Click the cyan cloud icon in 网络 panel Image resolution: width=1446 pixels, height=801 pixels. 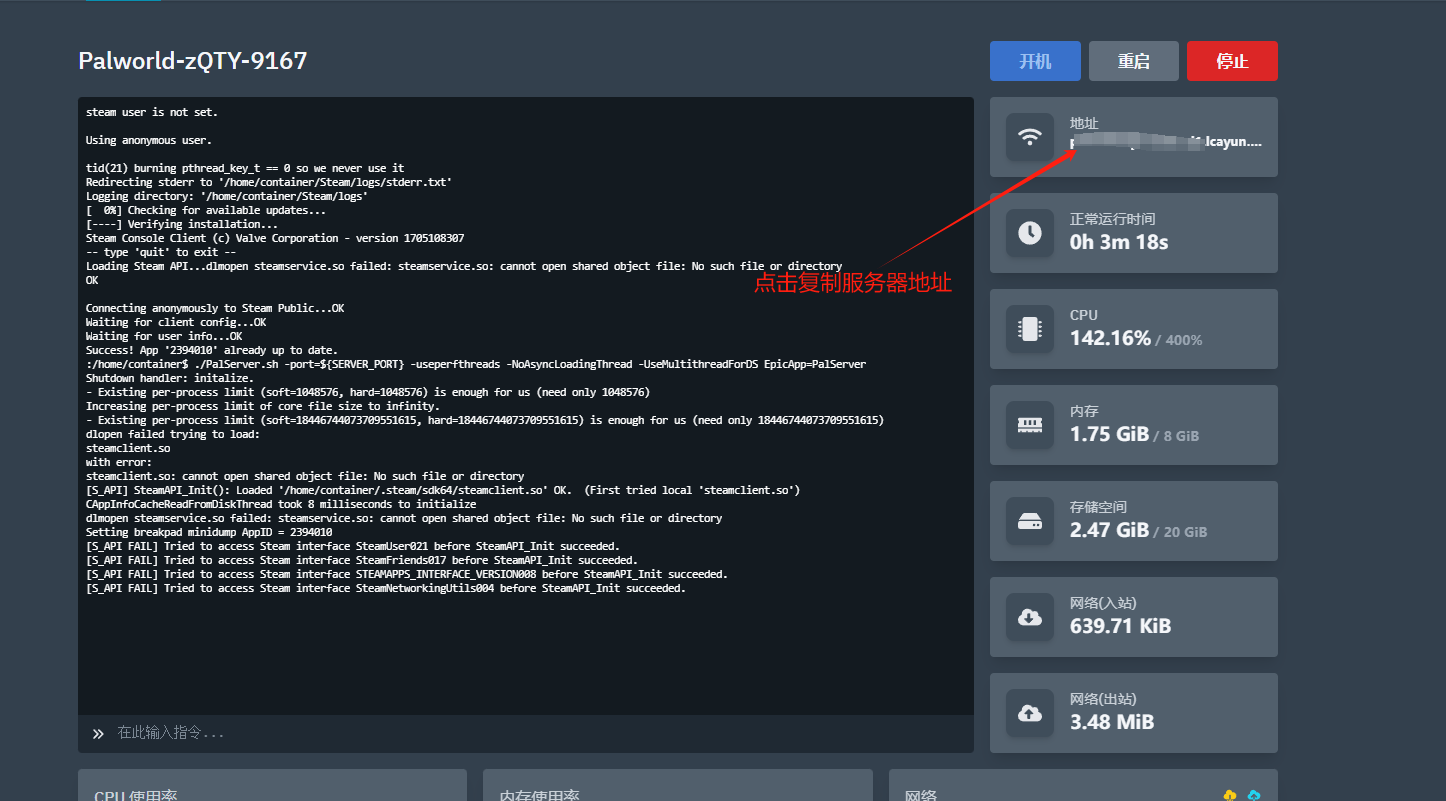click(1254, 795)
